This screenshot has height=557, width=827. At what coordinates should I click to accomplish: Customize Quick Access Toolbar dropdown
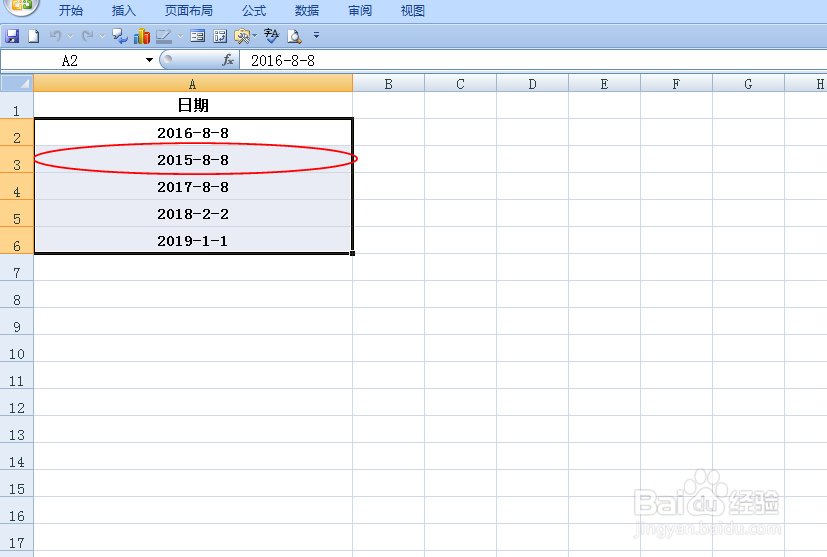click(316, 35)
